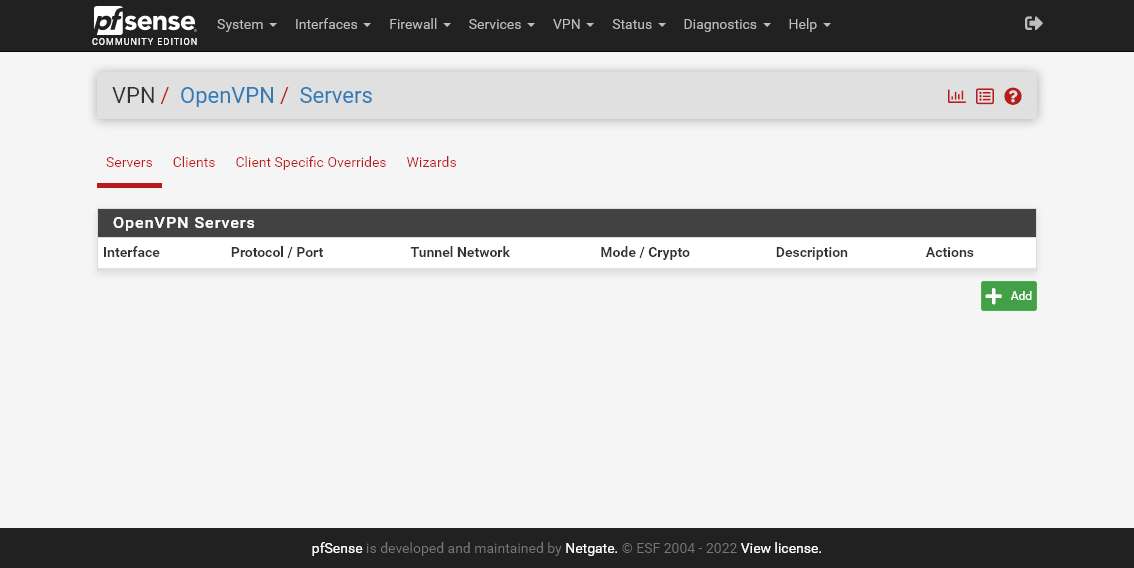
Task: Click the Actions column header
Action: point(950,253)
